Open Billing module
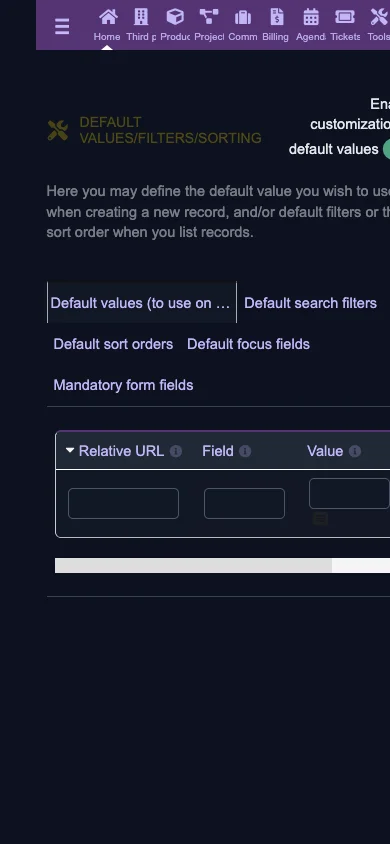Viewport: 390px width, 844px height. (276, 25)
